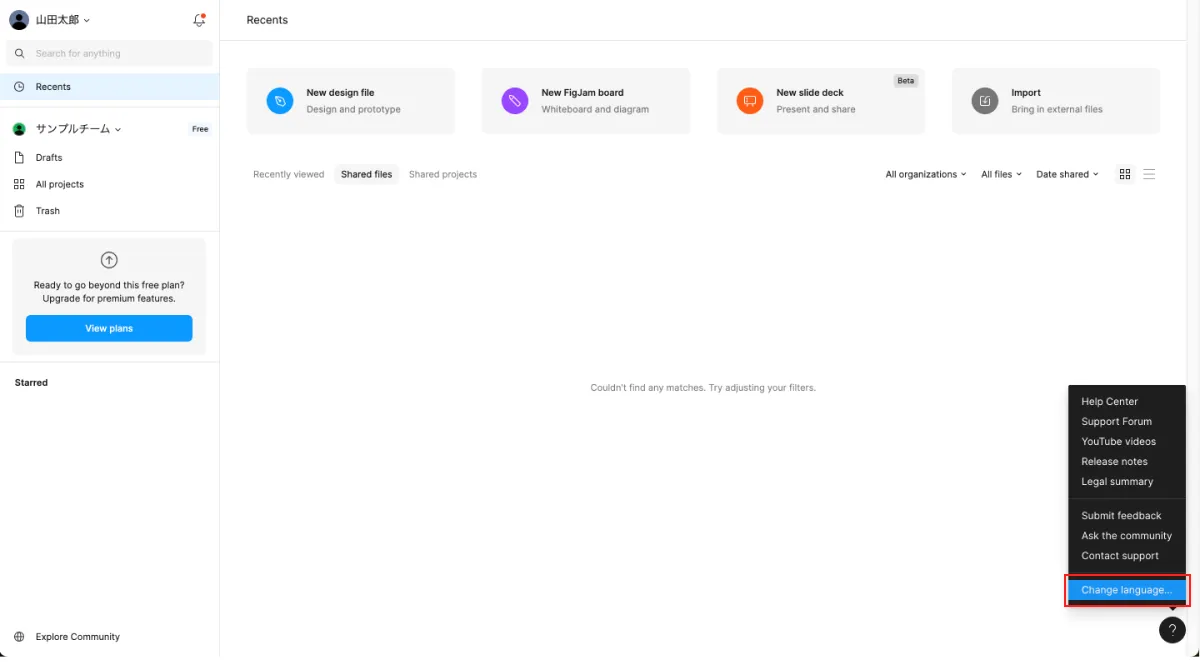Switch to the Recently viewed tab
The height and width of the screenshot is (662, 1200).
[x=288, y=174]
